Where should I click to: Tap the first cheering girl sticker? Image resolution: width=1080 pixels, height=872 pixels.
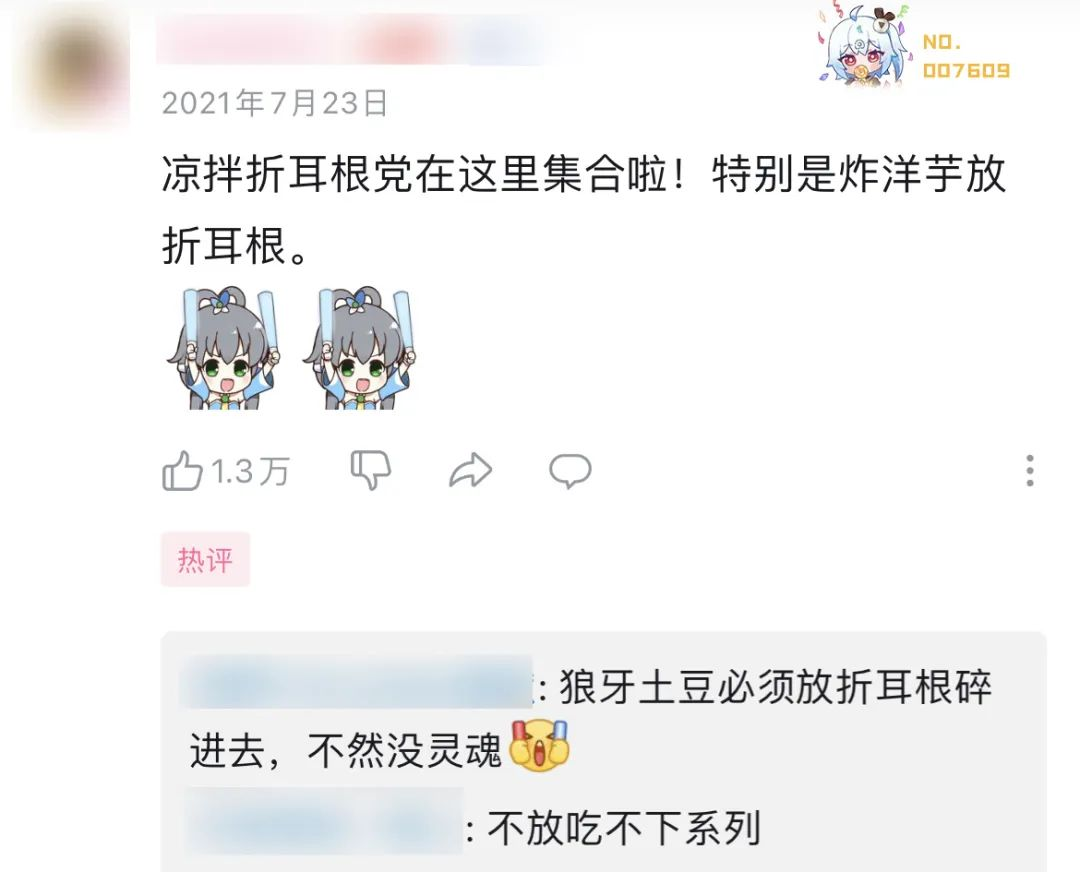[224, 349]
